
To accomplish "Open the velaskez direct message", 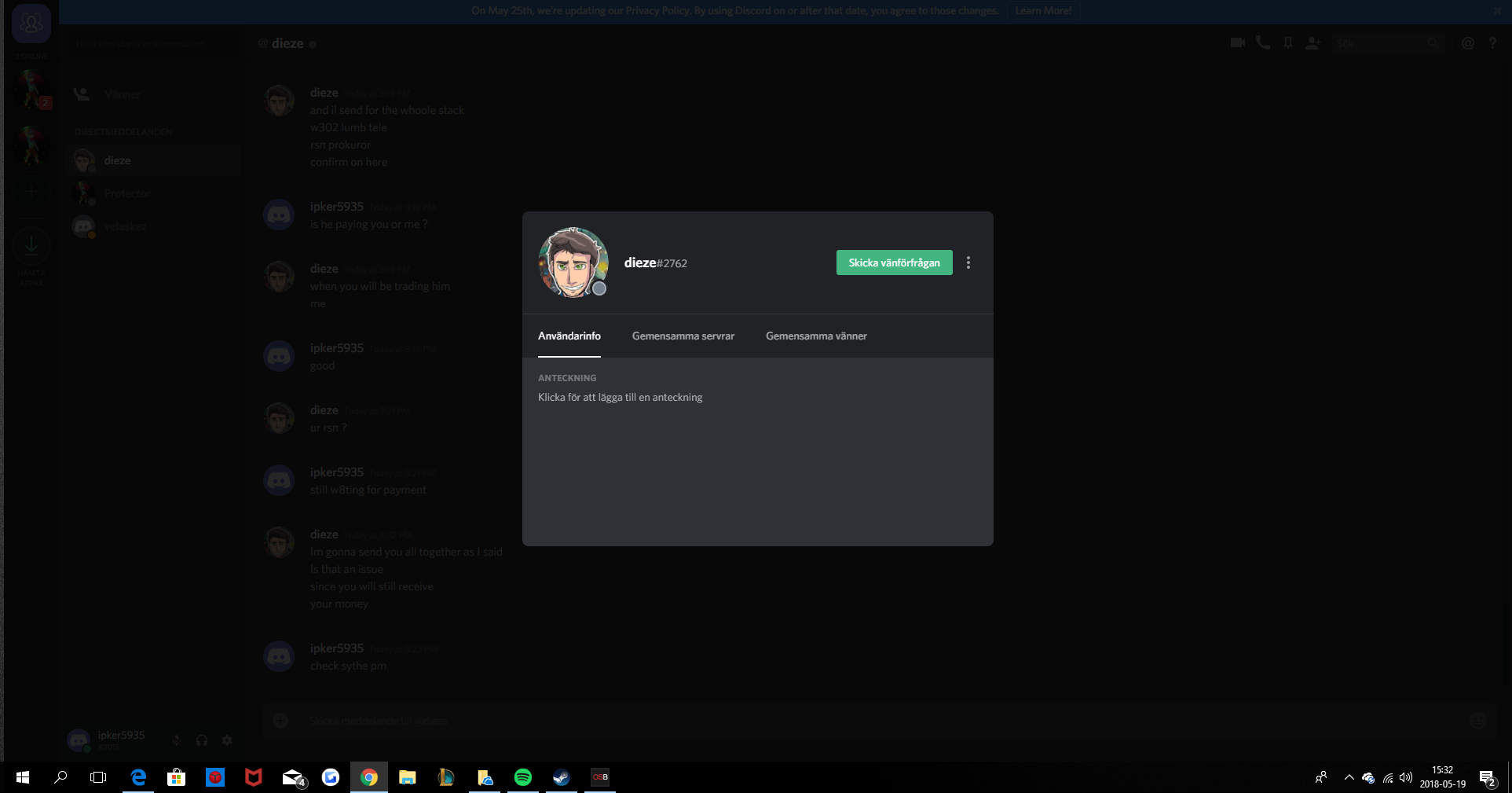I will click(x=153, y=226).
